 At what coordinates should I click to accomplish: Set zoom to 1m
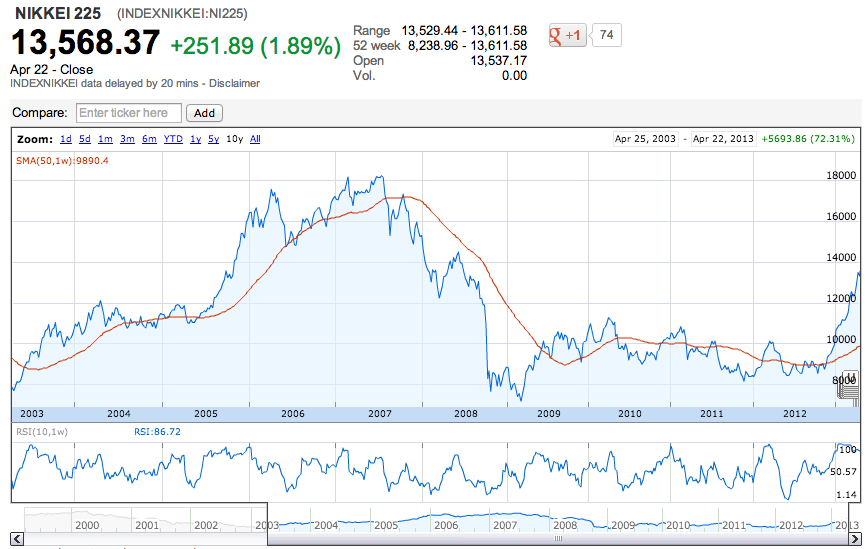(x=105, y=139)
